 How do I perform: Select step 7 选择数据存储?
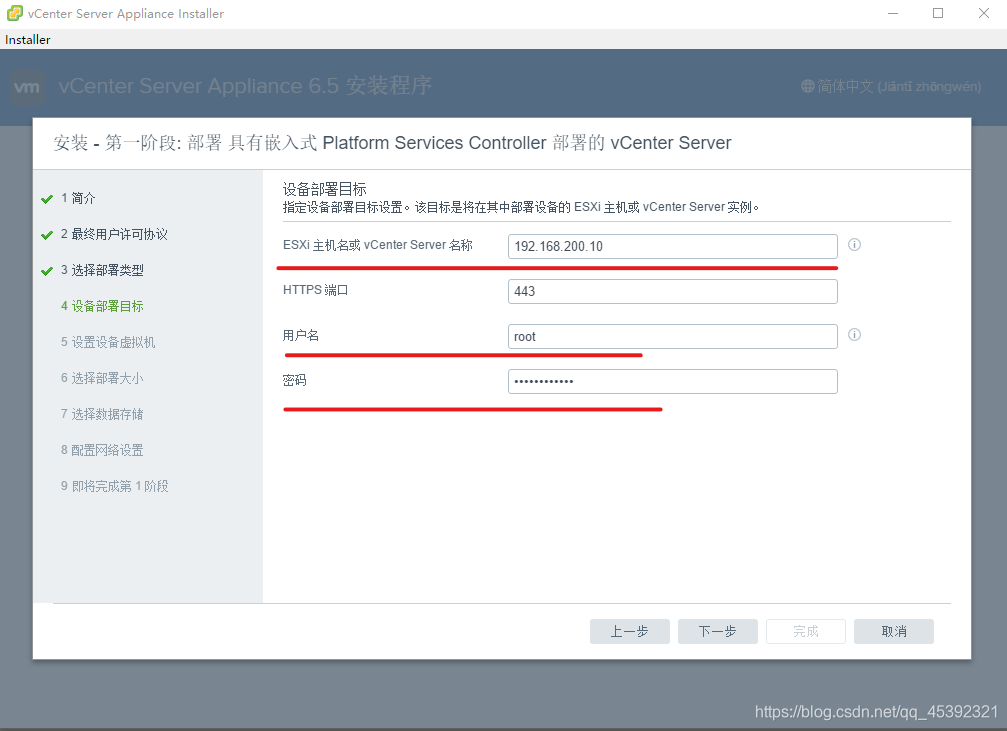102,414
